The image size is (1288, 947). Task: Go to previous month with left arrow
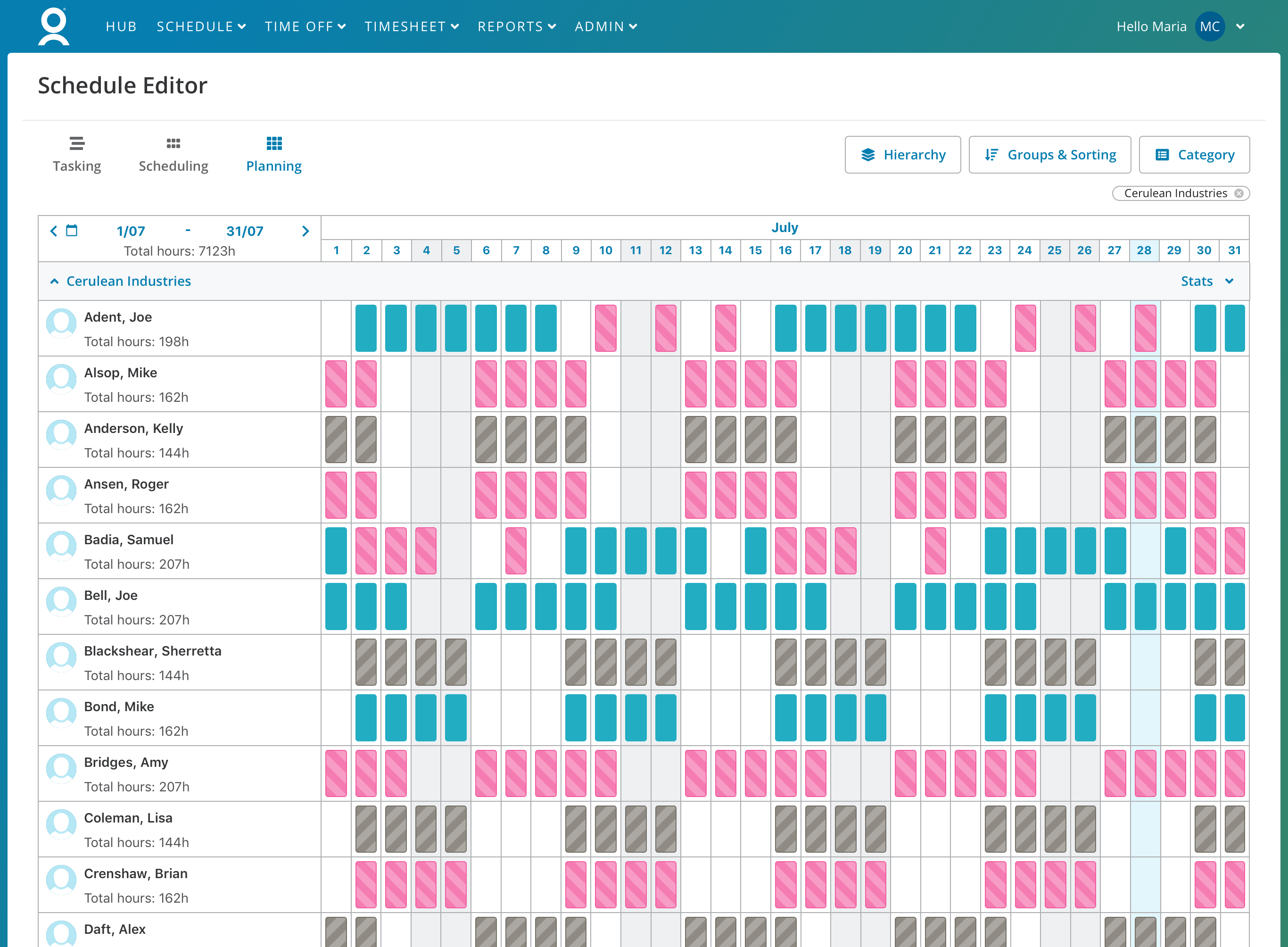(x=54, y=231)
